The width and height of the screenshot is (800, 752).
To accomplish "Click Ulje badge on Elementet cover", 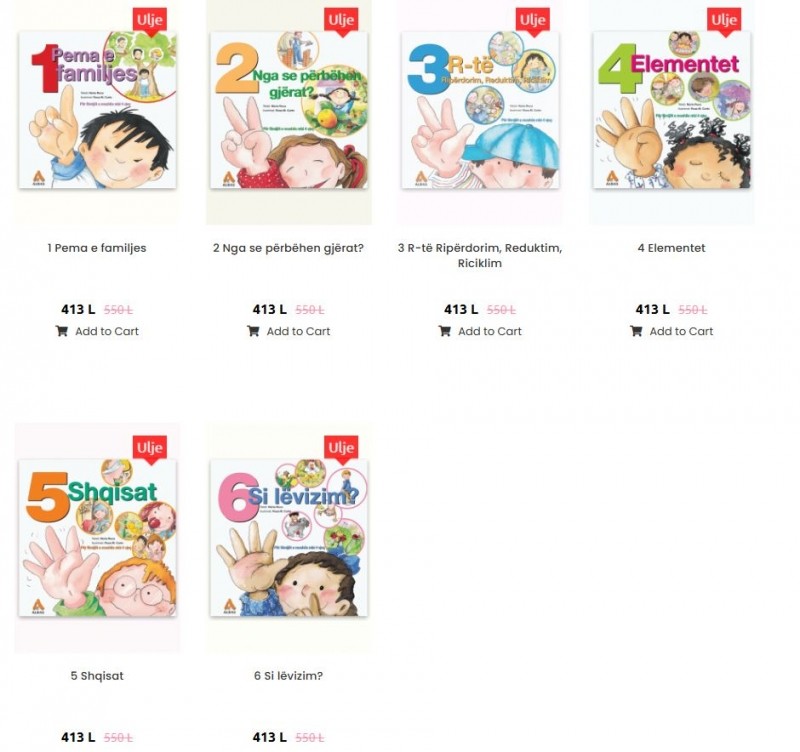I will coord(724,22).
